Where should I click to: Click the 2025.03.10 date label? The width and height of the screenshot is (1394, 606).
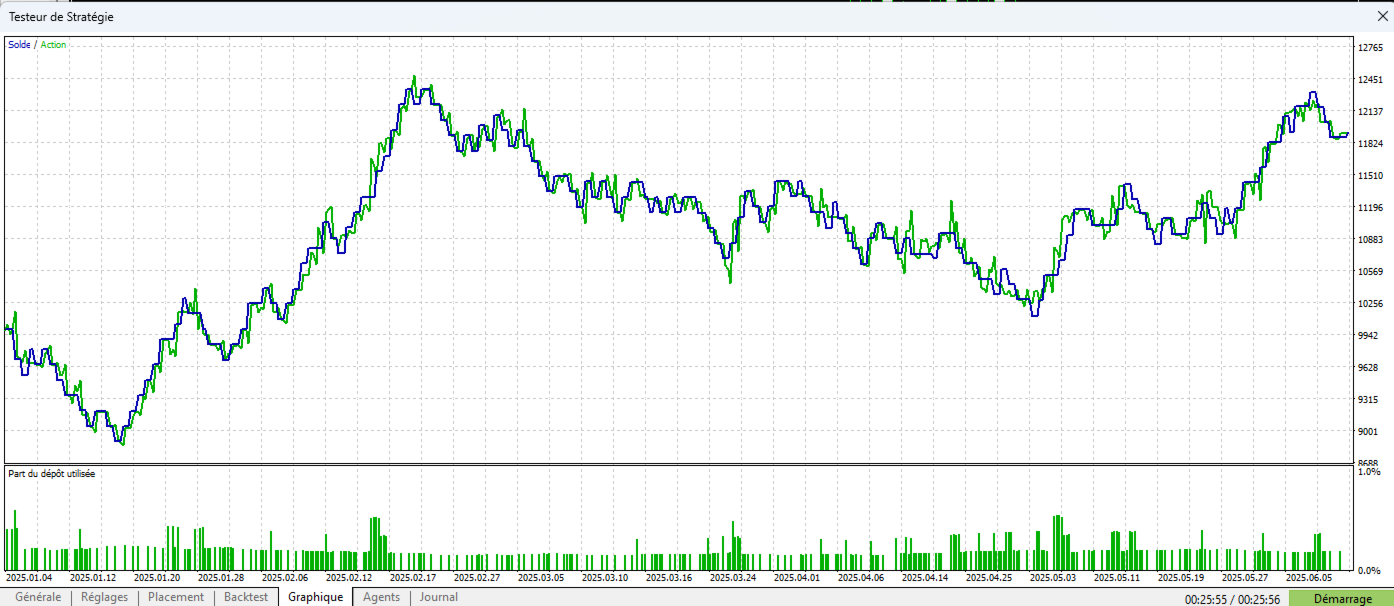605,577
